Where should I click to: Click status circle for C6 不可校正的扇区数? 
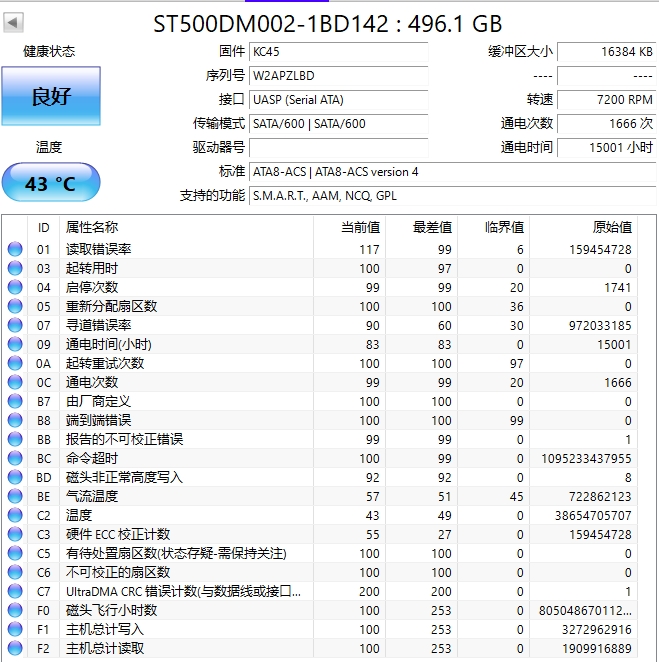15,572
